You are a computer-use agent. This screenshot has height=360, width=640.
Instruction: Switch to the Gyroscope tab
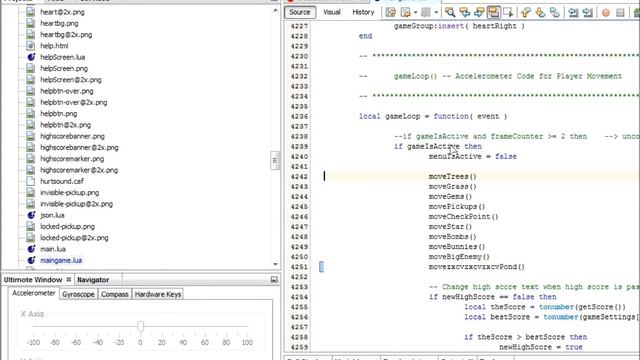click(x=78, y=294)
